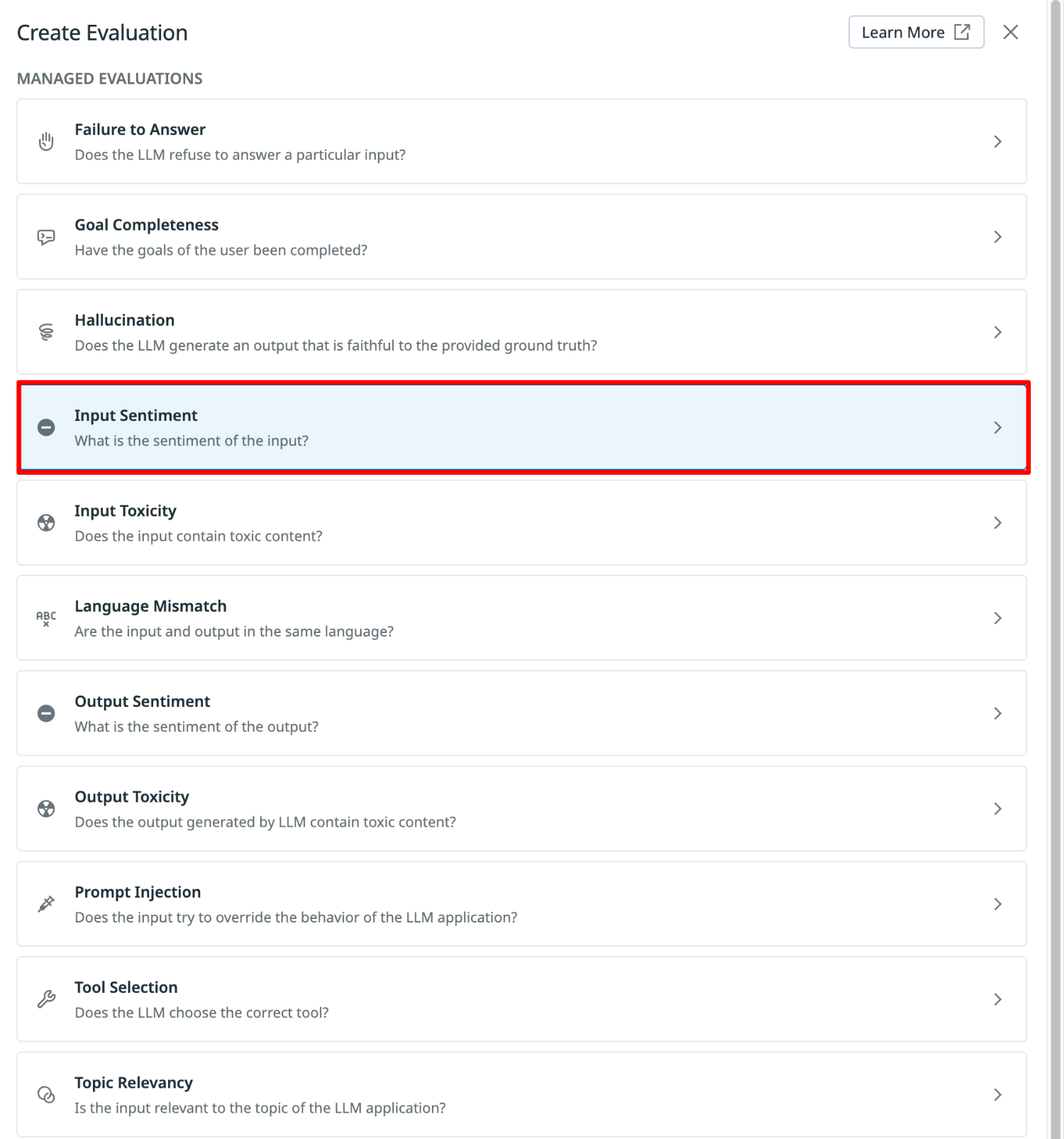This screenshot has height=1139, width=1064.
Task: Click the Goal Completeness chat icon
Action: coord(46,237)
